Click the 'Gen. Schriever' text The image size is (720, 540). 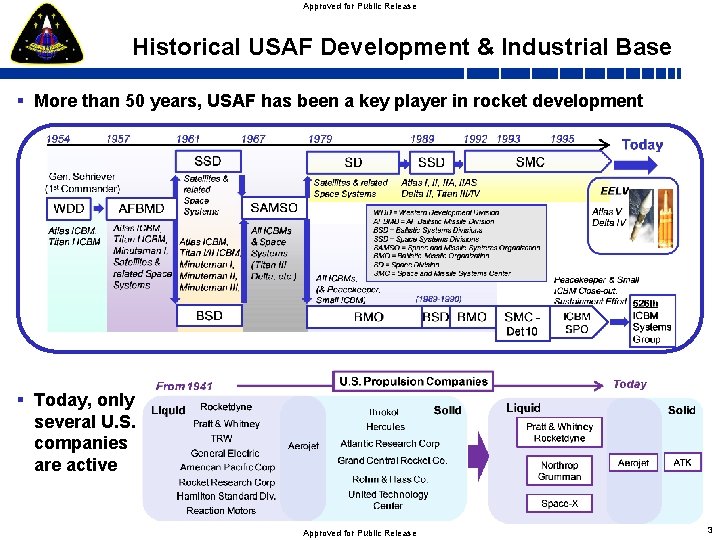click(x=82, y=176)
